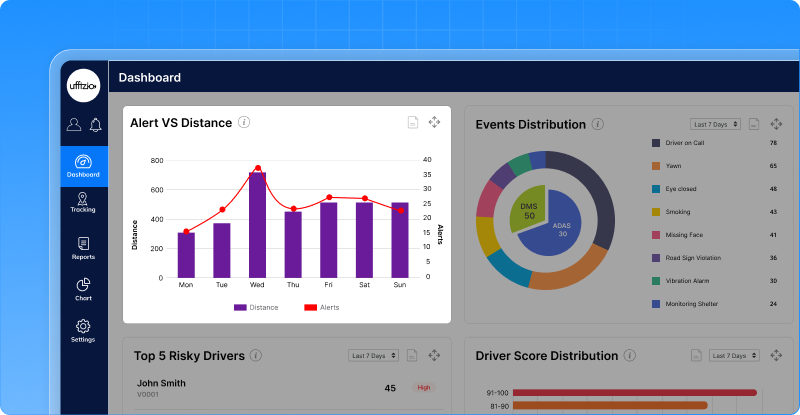
Task: Click the Driver on Call color swatch
Action: pos(656,143)
